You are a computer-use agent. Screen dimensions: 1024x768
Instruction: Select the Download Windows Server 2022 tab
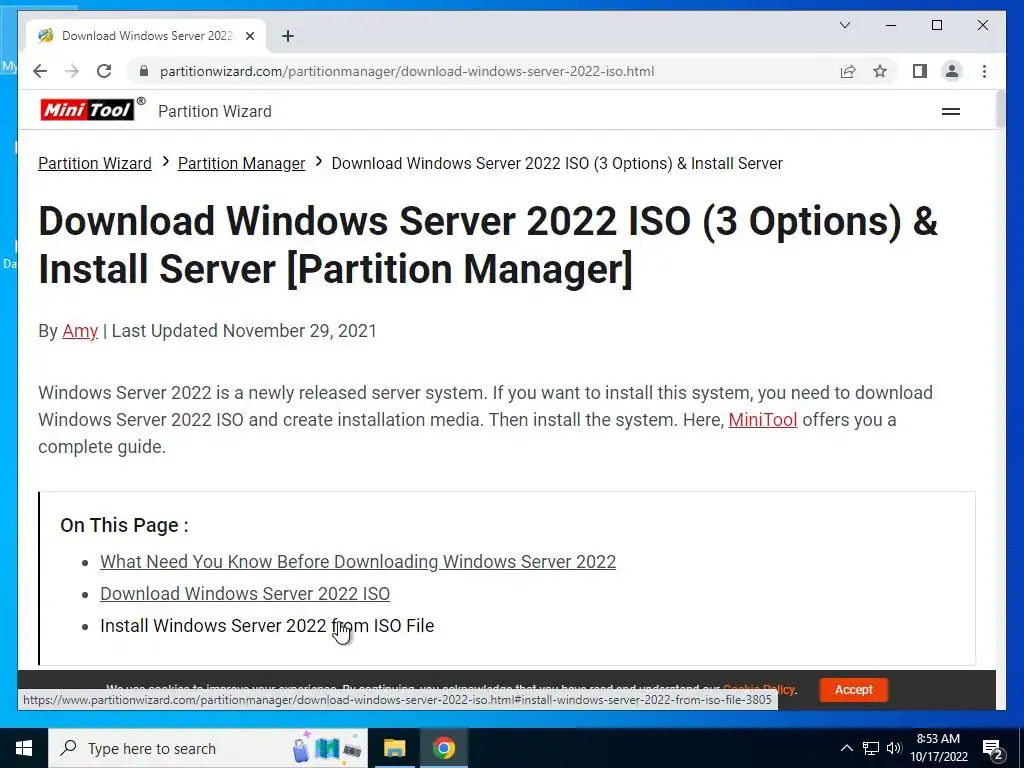click(x=146, y=36)
